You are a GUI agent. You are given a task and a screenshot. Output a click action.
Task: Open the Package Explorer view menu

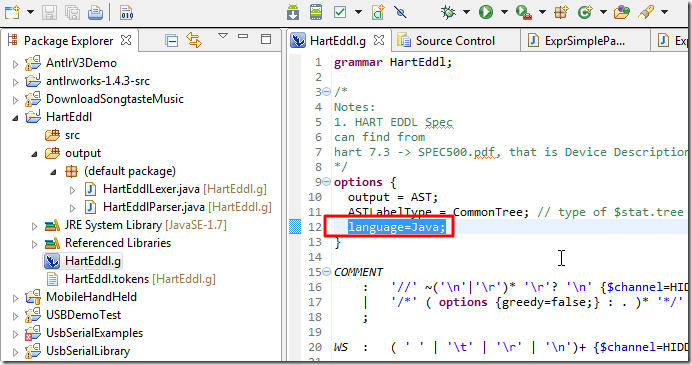point(223,36)
